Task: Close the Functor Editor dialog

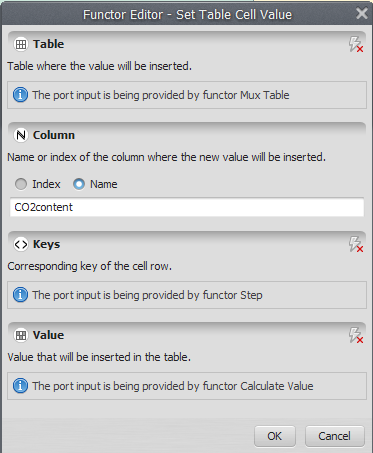Action: 362,14
